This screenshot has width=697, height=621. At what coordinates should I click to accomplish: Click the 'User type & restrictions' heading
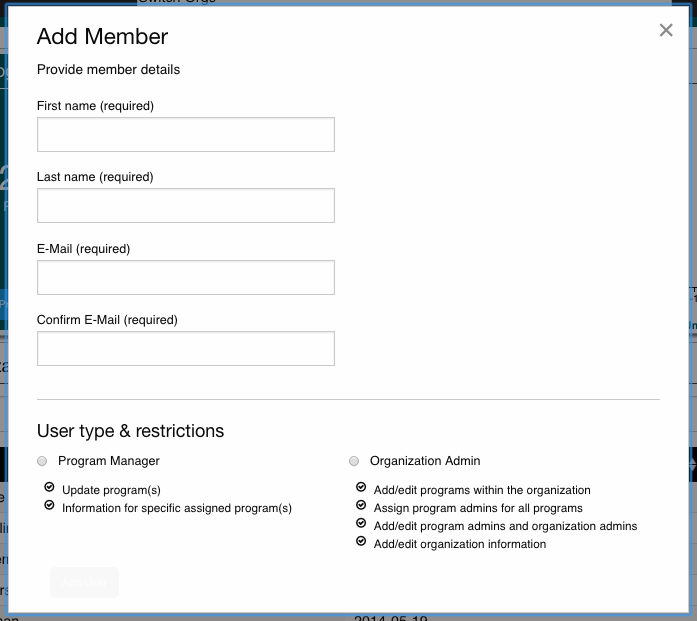point(131,431)
